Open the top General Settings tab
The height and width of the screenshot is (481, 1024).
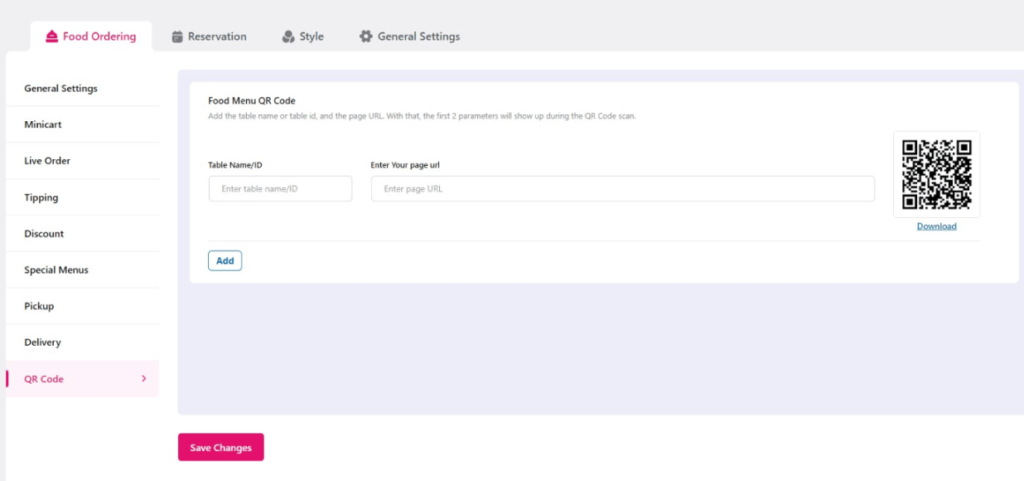409,37
